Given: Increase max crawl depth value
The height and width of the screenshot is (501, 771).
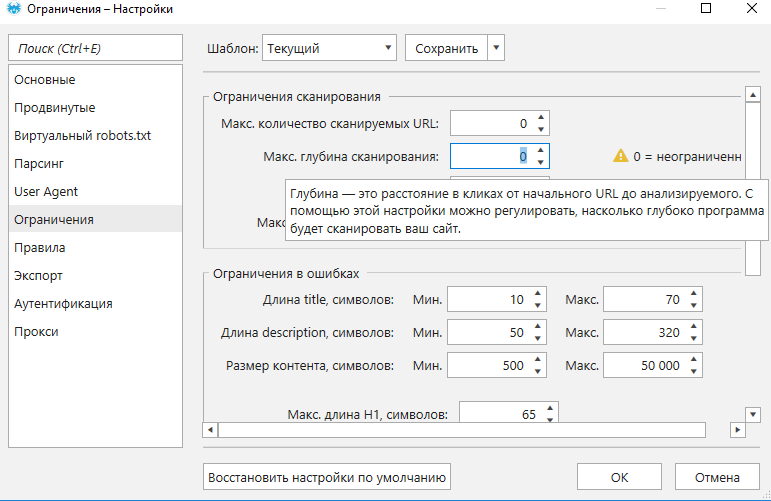Looking at the screenshot, I should [x=541, y=150].
